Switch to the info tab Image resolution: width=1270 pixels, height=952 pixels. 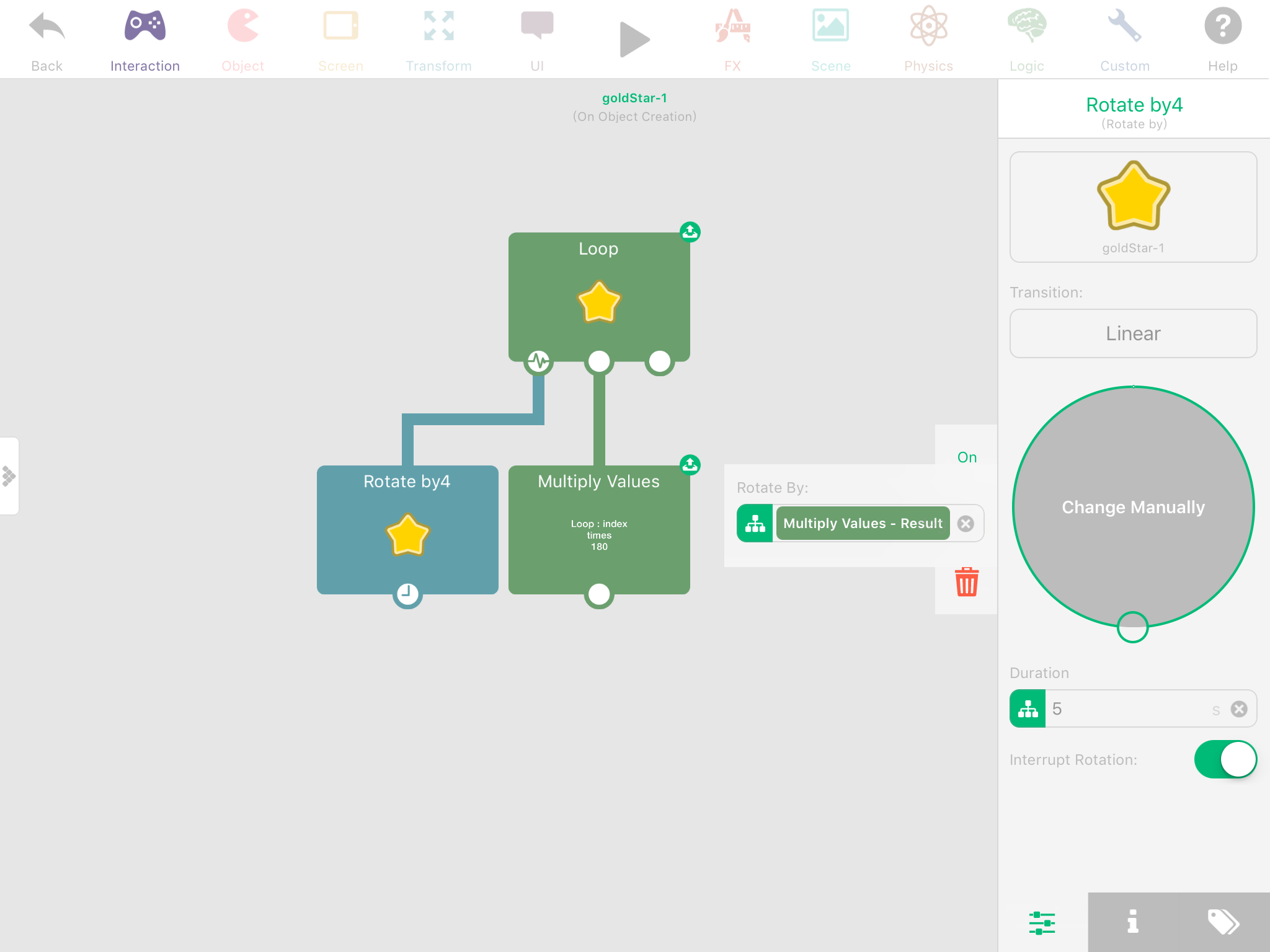click(1132, 922)
